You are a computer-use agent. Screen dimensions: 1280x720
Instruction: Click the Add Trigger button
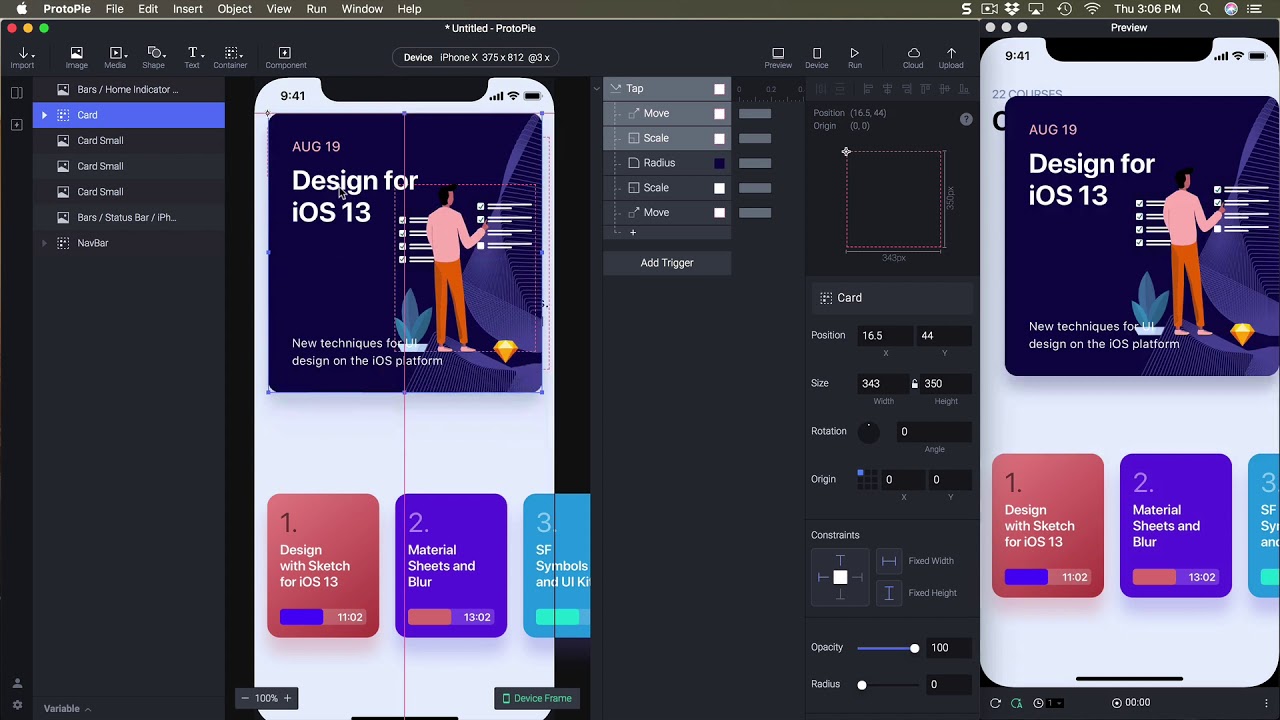coord(667,263)
